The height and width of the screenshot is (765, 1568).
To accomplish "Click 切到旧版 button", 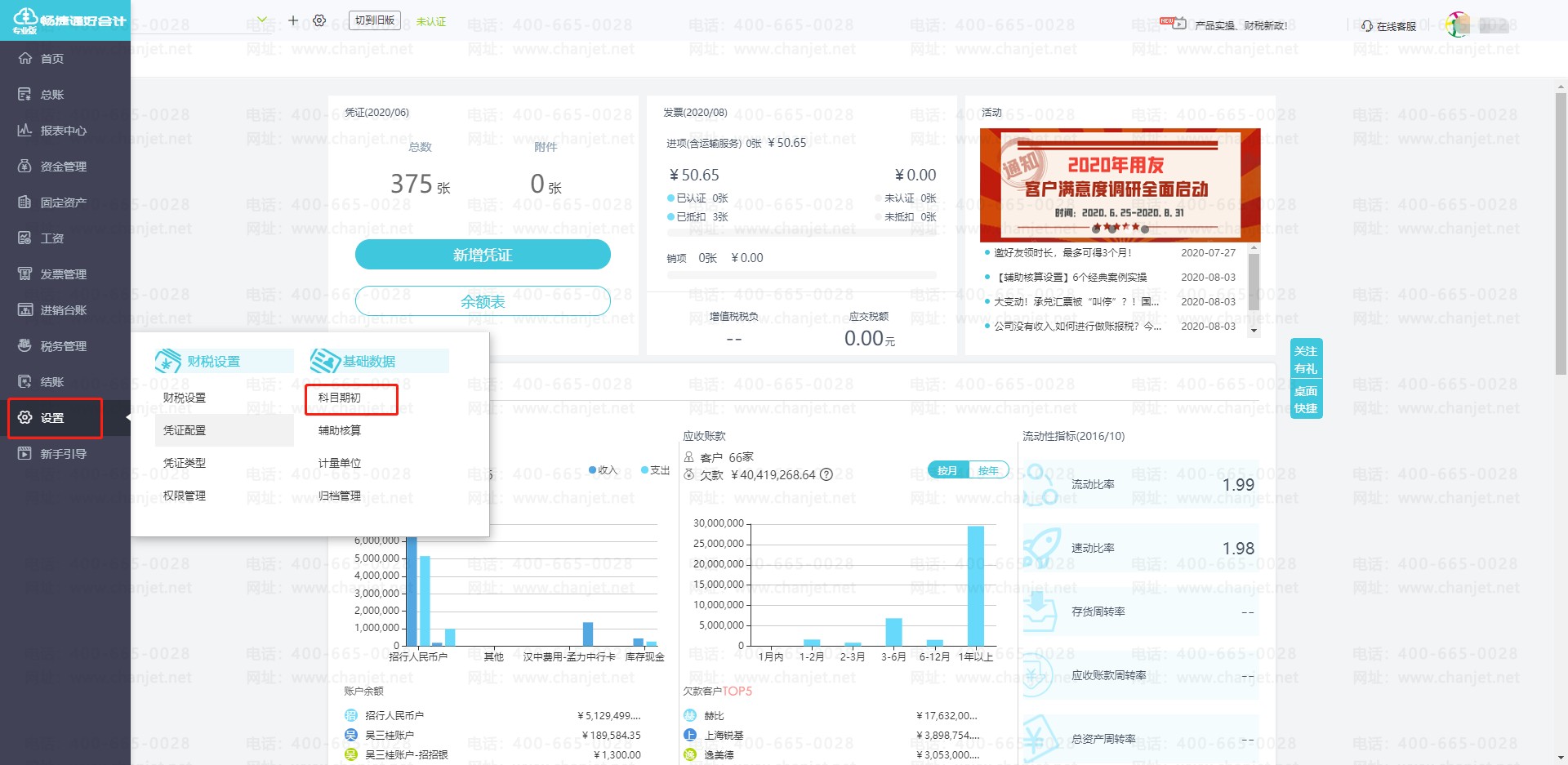I will (x=375, y=20).
